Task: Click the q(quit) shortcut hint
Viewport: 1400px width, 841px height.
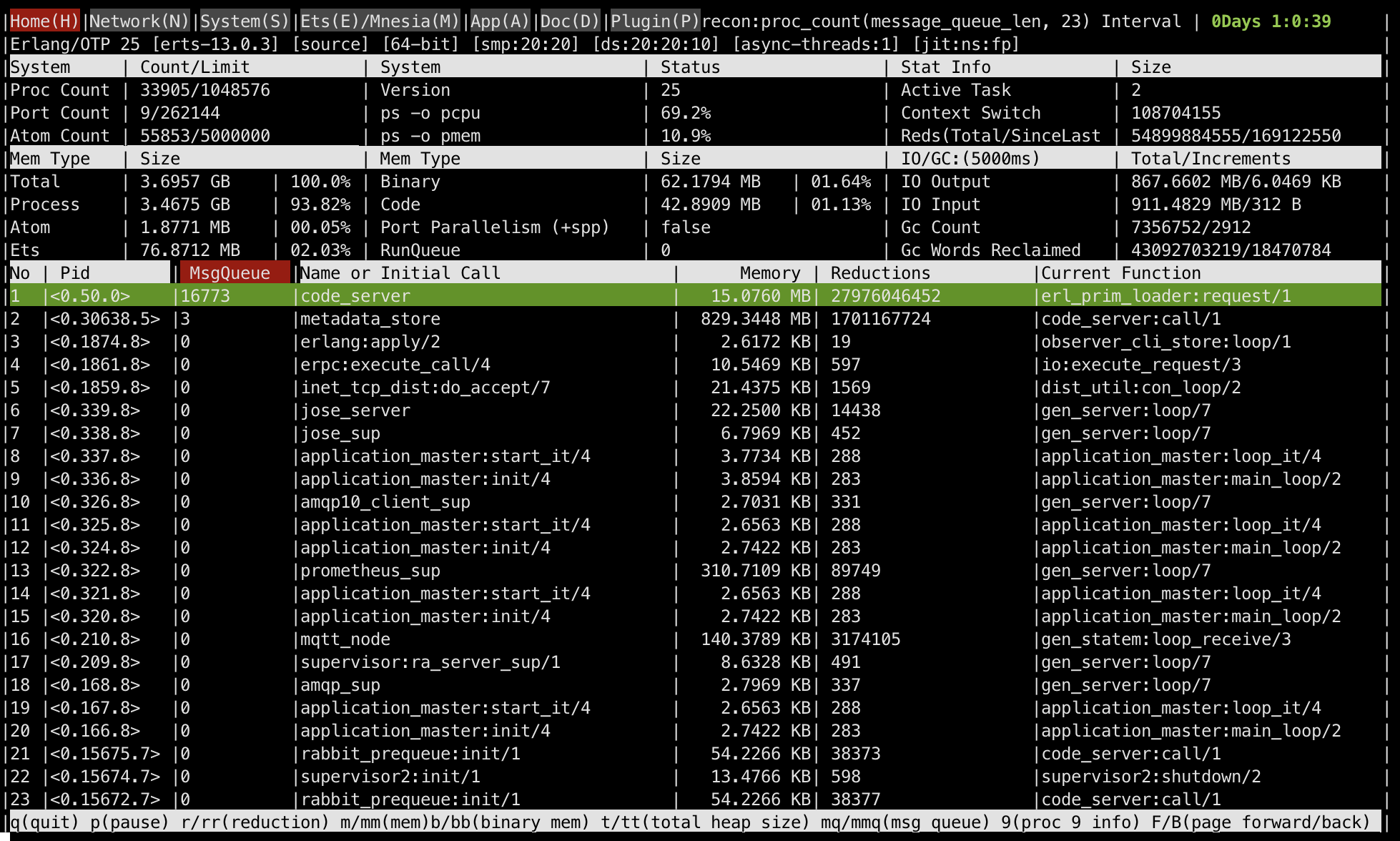Action: coord(44,822)
